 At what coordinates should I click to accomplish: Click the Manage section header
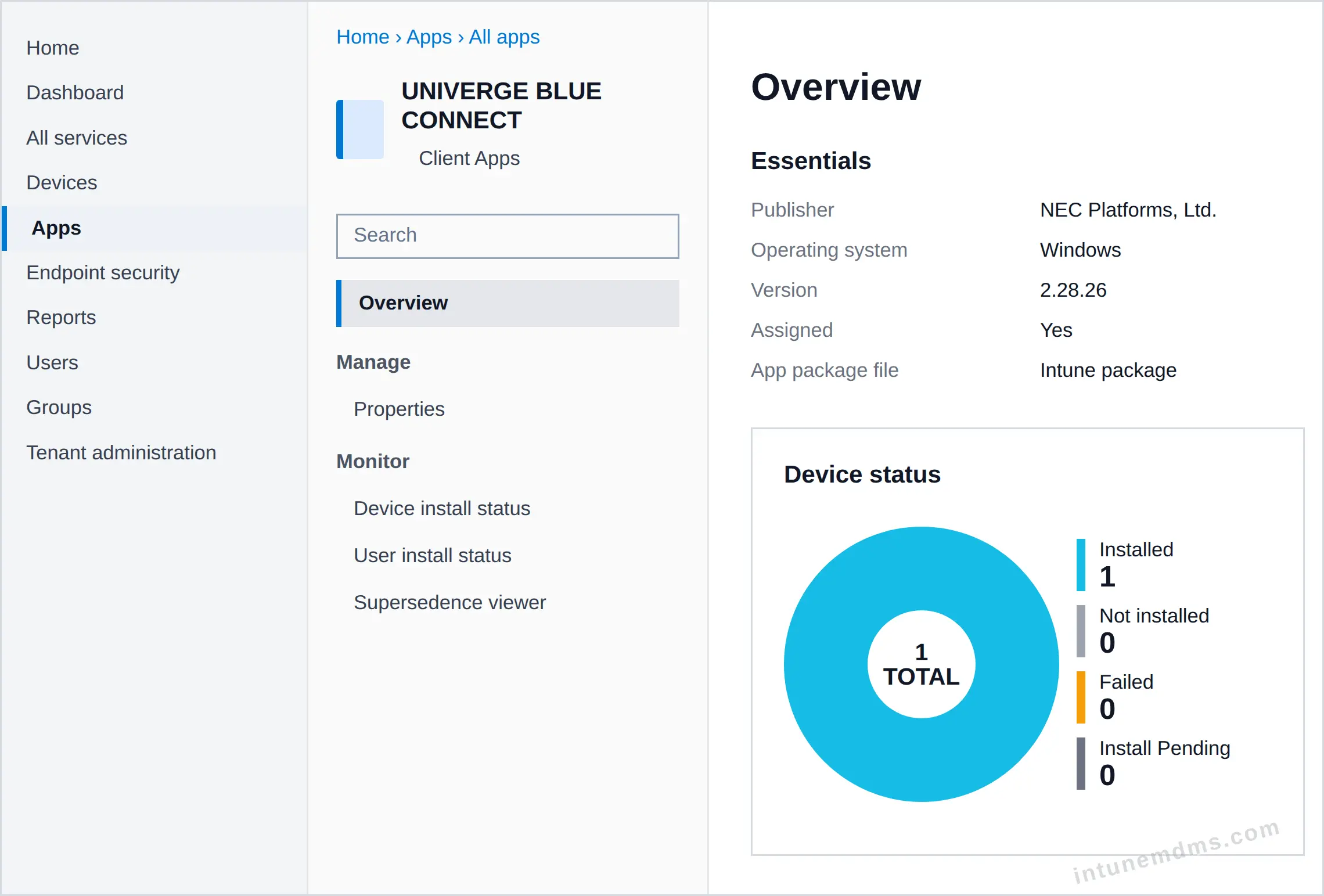(x=373, y=362)
